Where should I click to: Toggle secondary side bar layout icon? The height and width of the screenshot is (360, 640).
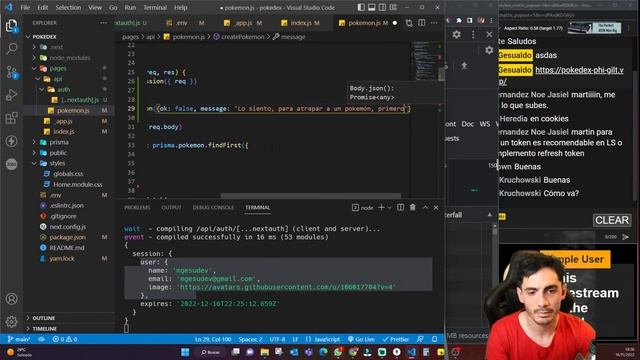click(382, 7)
